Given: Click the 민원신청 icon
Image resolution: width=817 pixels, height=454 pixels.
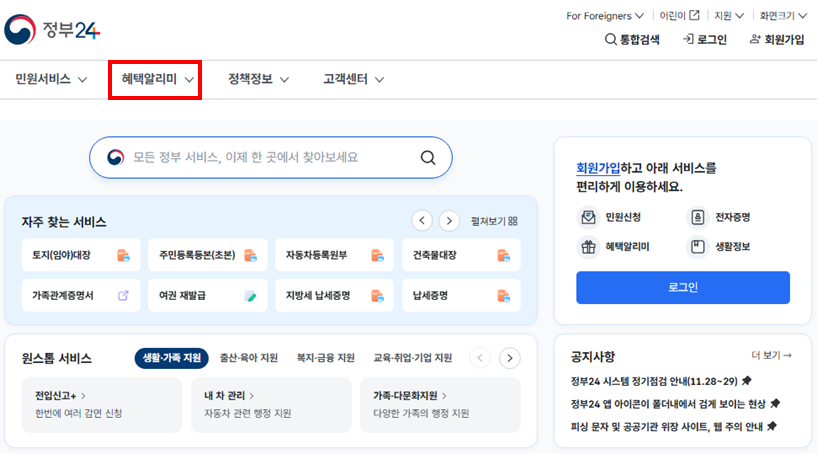Looking at the screenshot, I should pyautogui.click(x=587, y=217).
